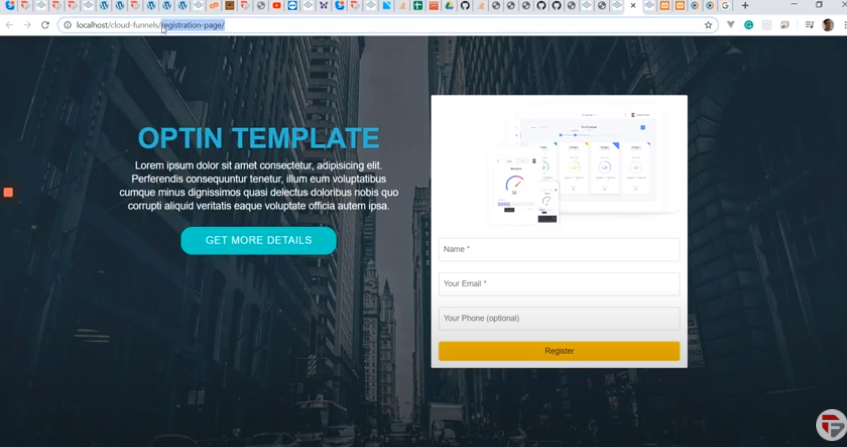Click the red circular logo at bottom right

point(830,424)
